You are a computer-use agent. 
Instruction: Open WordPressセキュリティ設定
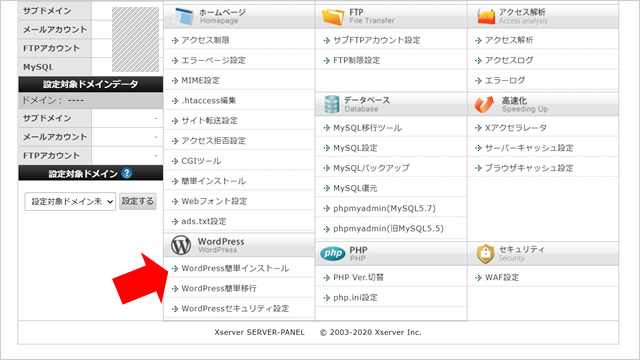(235, 309)
